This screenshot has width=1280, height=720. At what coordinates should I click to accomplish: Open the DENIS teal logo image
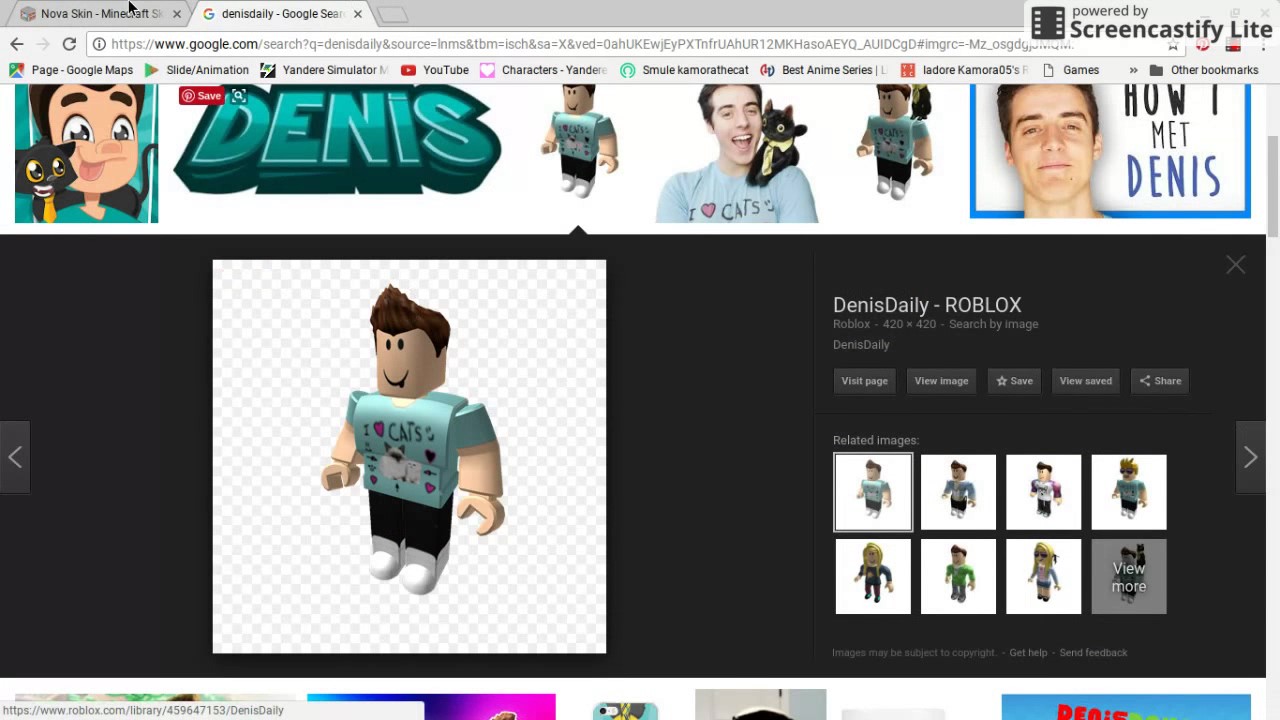coord(337,140)
